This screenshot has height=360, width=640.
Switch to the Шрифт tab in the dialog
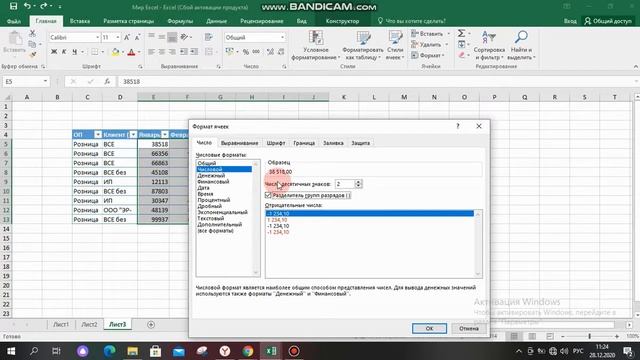pos(276,143)
